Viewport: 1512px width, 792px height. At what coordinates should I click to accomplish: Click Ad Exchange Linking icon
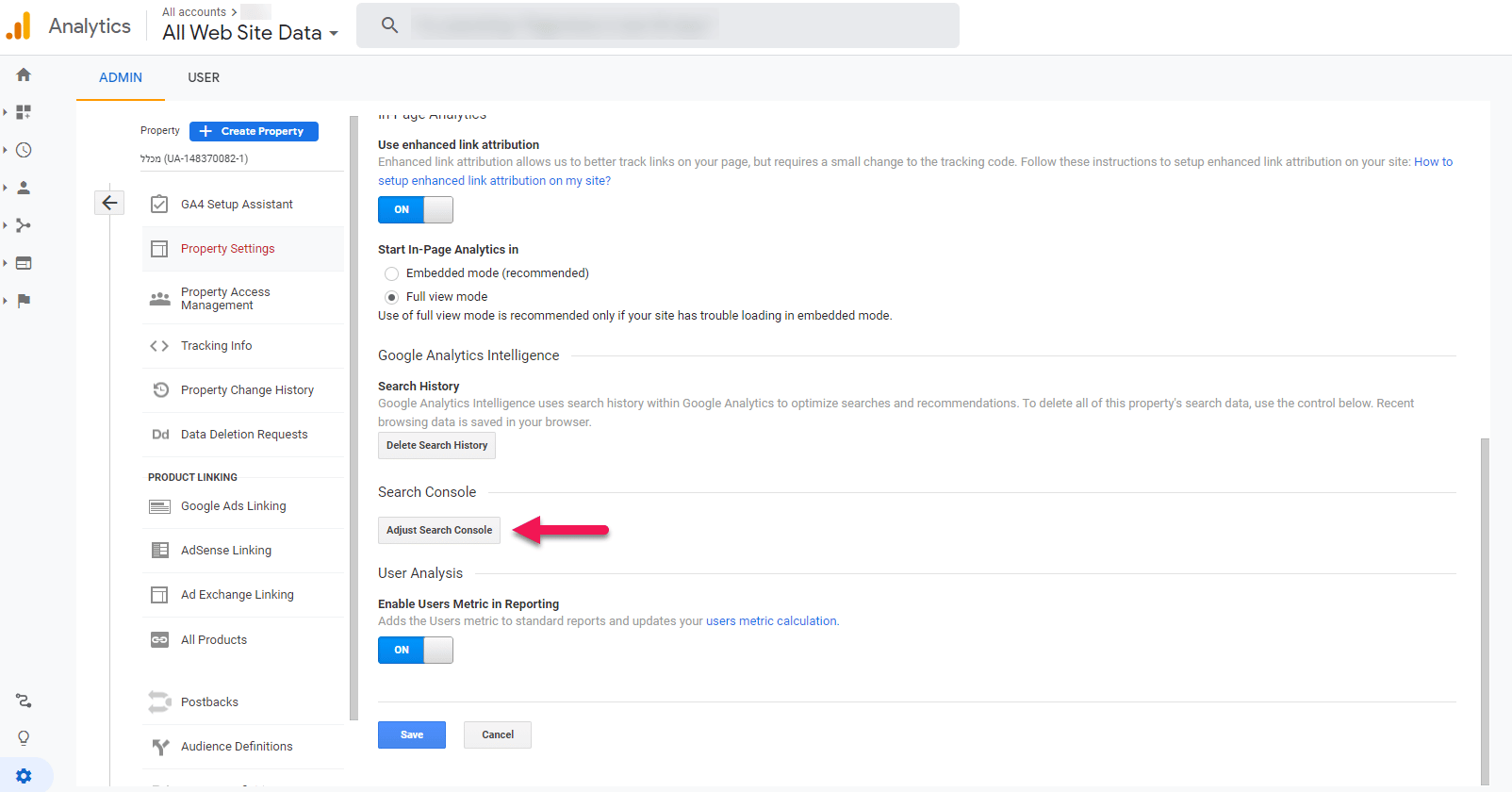[x=159, y=595]
